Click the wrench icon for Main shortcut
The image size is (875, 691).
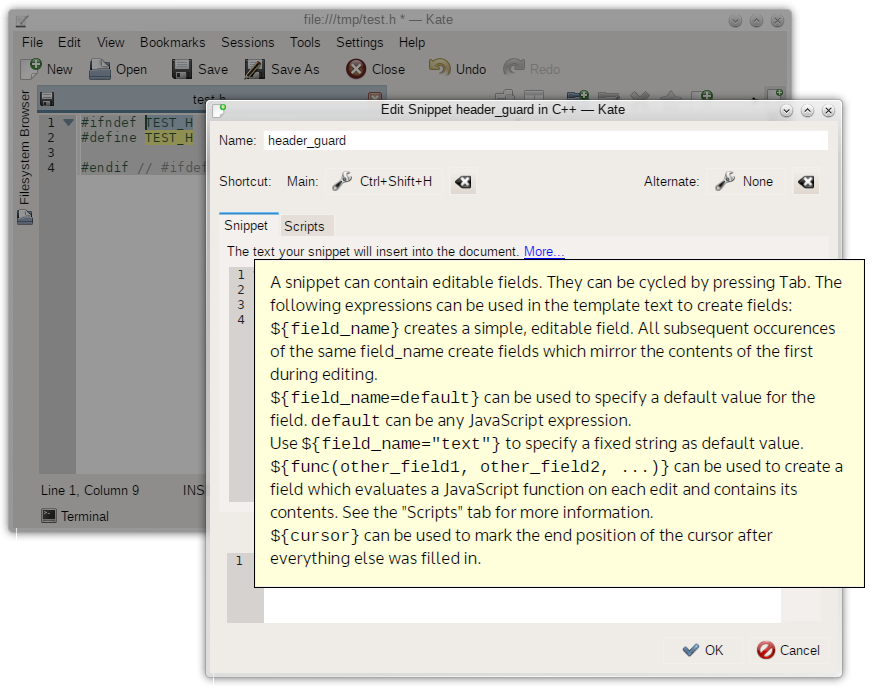point(342,181)
